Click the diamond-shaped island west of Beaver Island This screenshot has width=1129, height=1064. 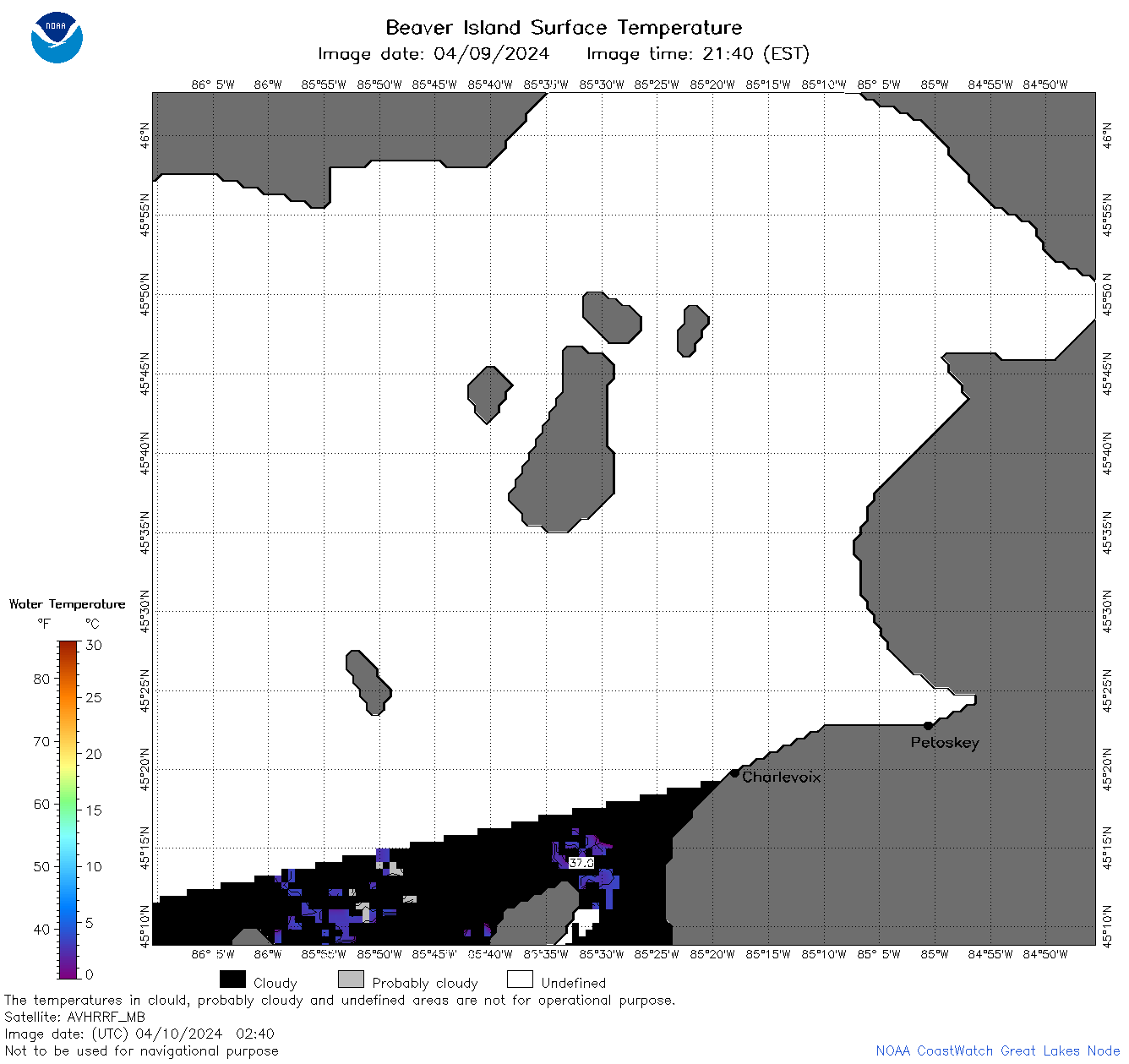pyautogui.click(x=490, y=395)
